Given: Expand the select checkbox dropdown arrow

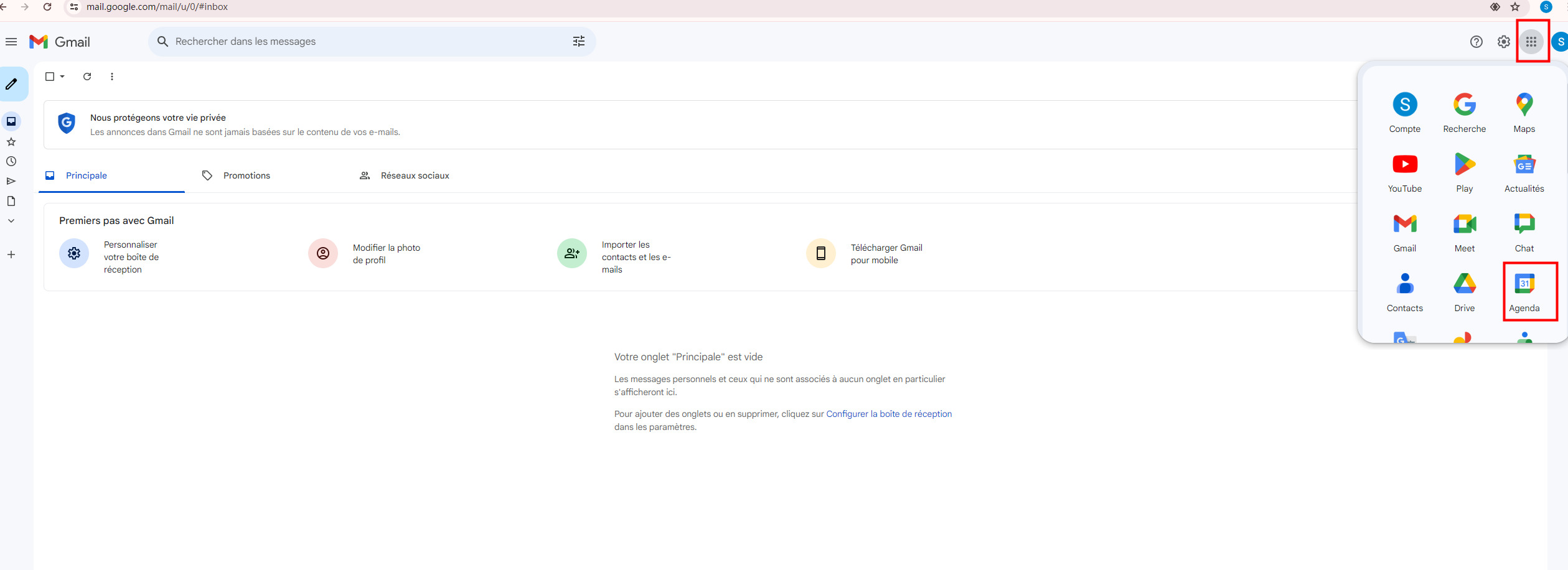Looking at the screenshot, I should (x=62, y=77).
